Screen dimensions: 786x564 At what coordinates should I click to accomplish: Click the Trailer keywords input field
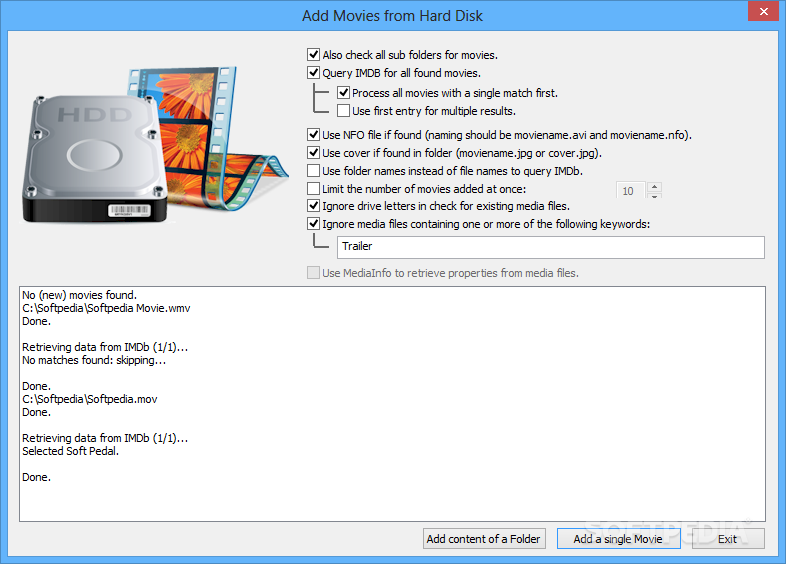(550, 247)
